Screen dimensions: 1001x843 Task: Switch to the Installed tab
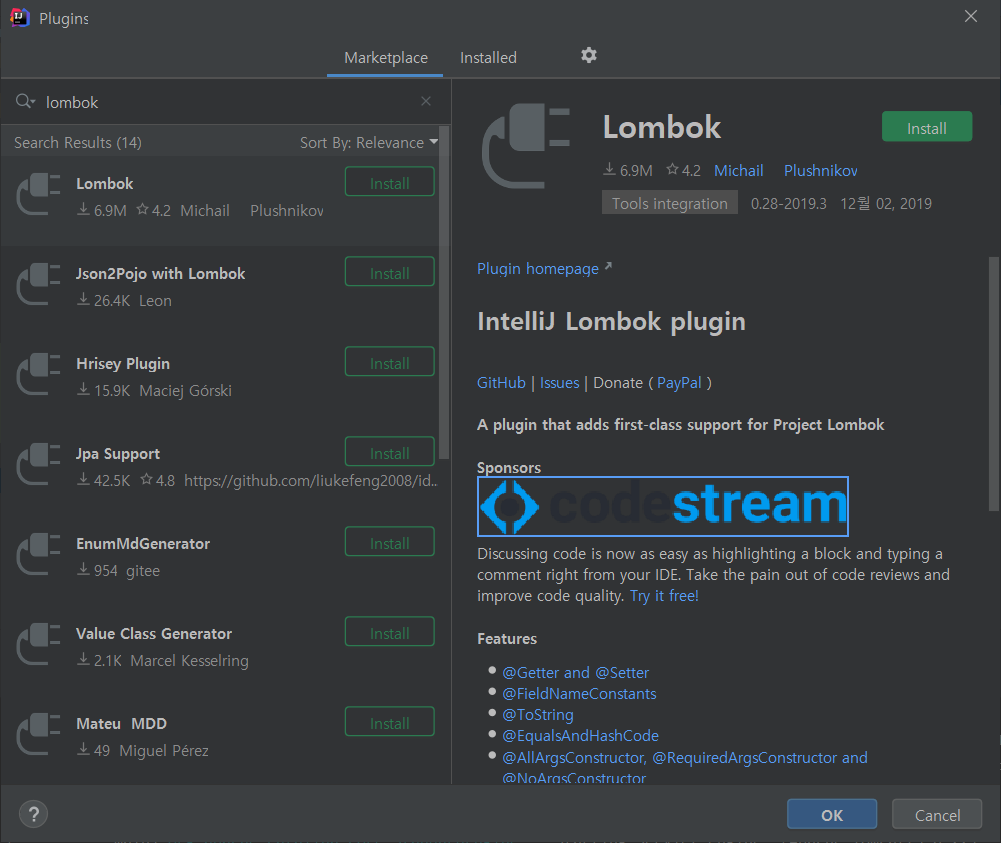488,57
